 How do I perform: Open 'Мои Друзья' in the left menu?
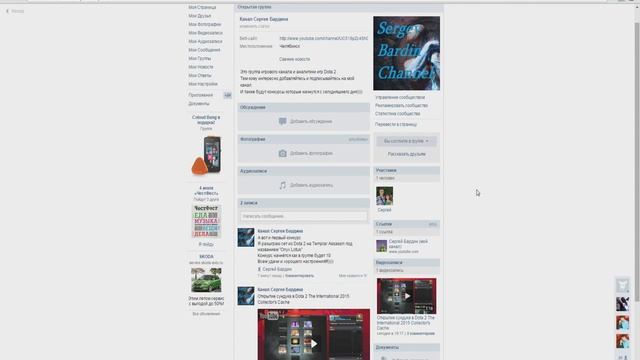[200, 16]
